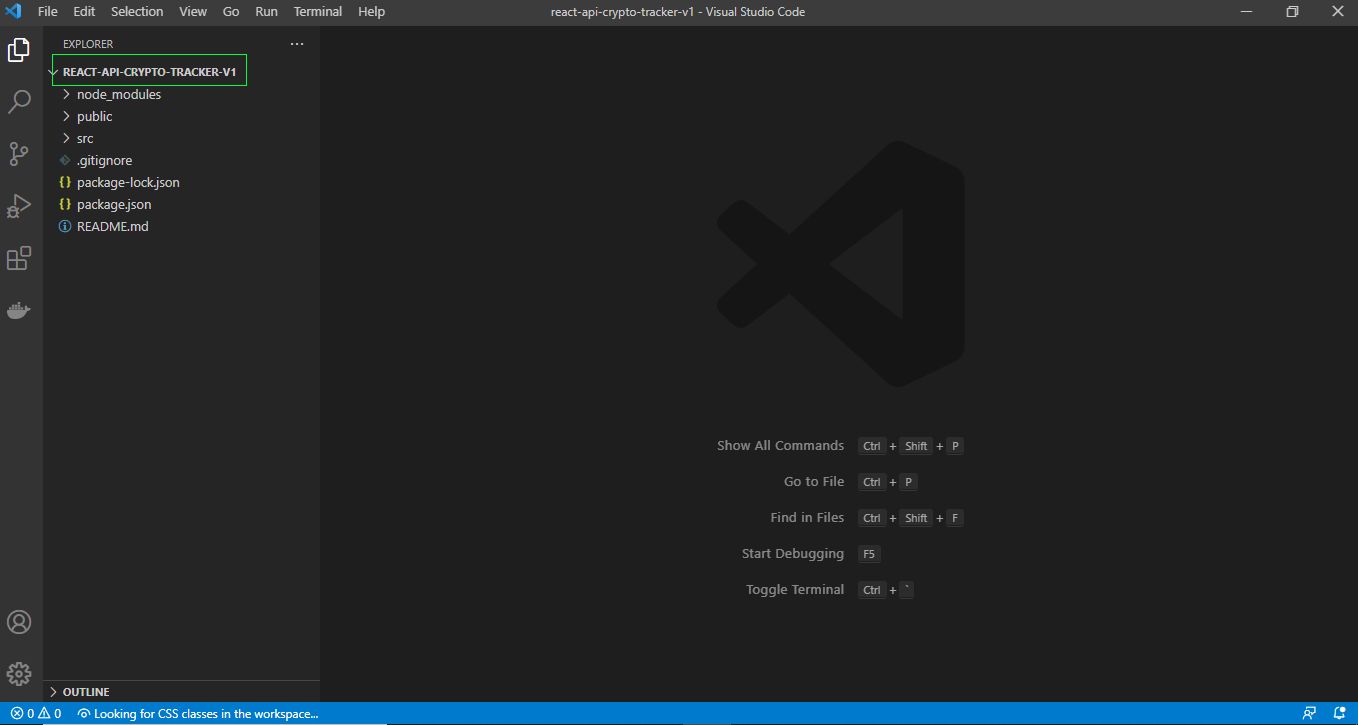Click the .gitignore file icon
Image resolution: width=1358 pixels, height=725 pixels.
click(x=65, y=160)
